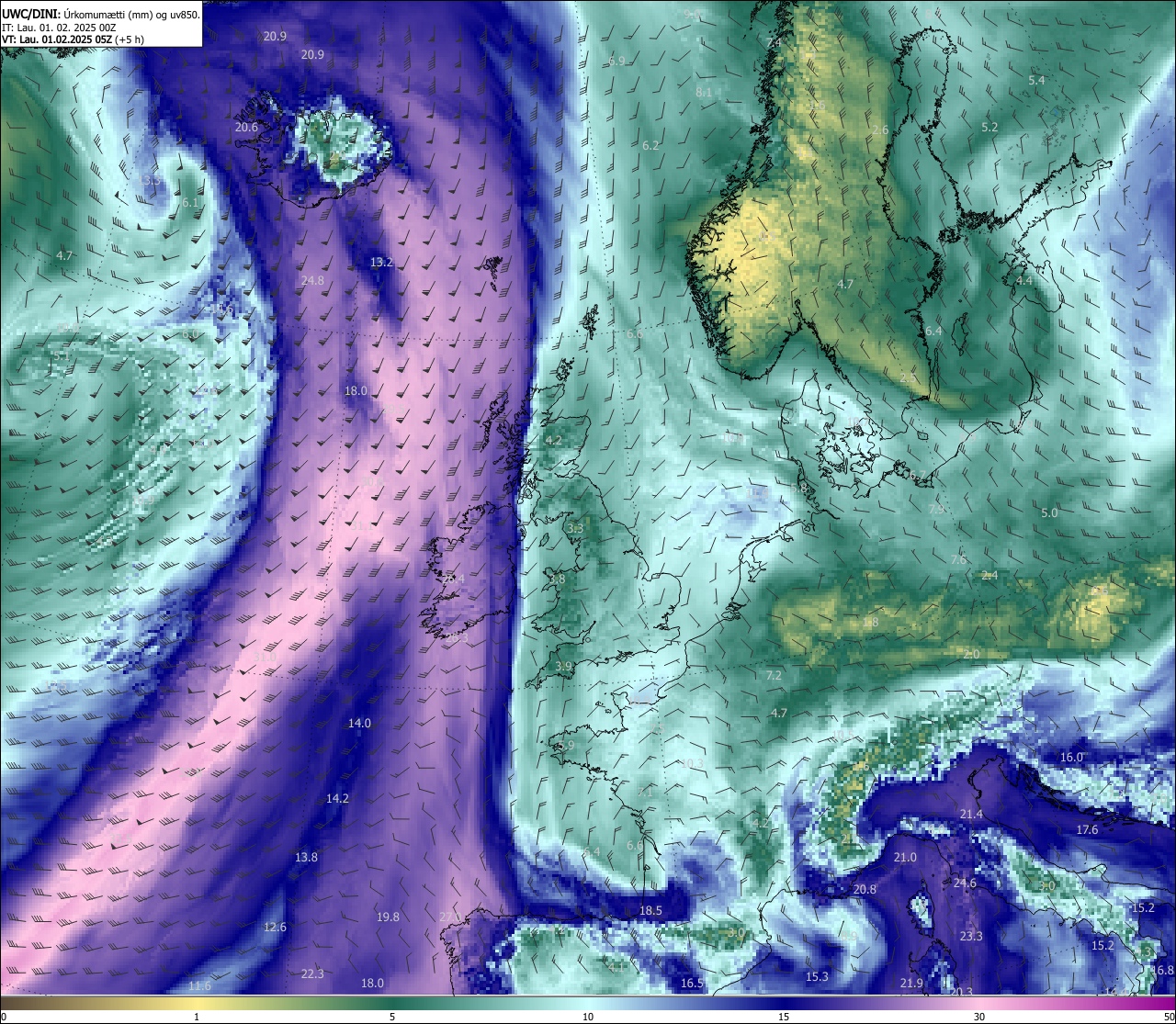Click the 5 tick label on the color scale
This screenshot has height=1024, width=1176.
click(392, 1017)
